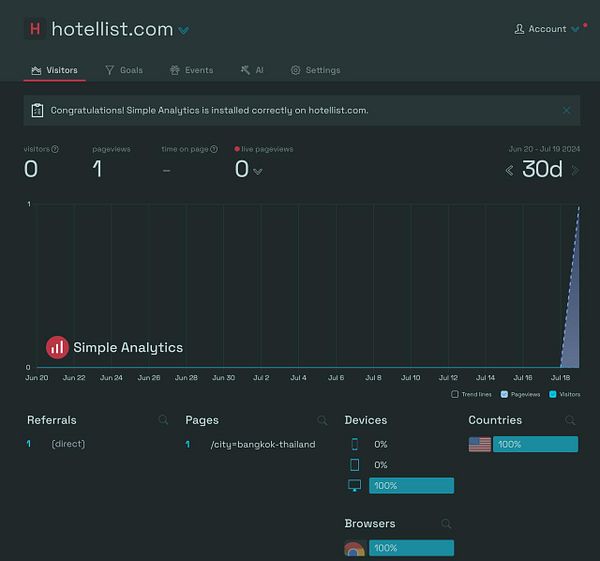Image resolution: width=600 pixels, height=561 pixels.
Task: Search within Countries
Action: tap(570, 421)
